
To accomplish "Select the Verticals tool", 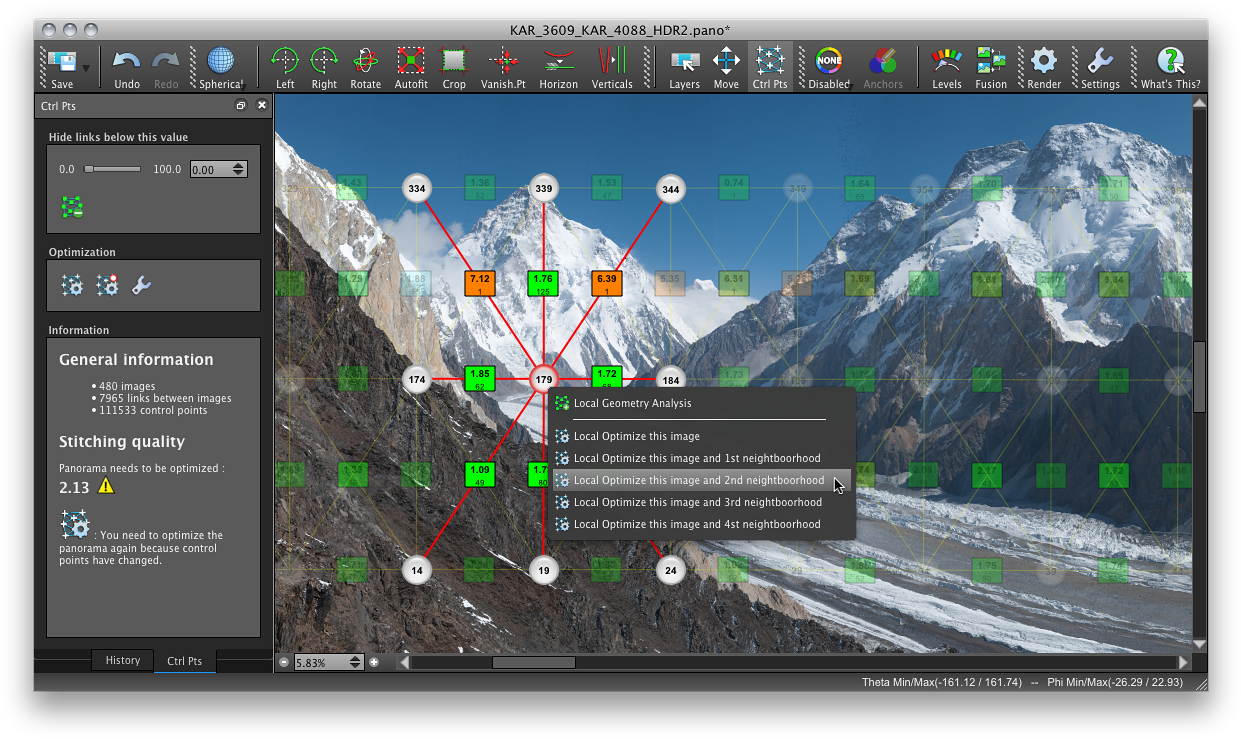I will coord(611,67).
